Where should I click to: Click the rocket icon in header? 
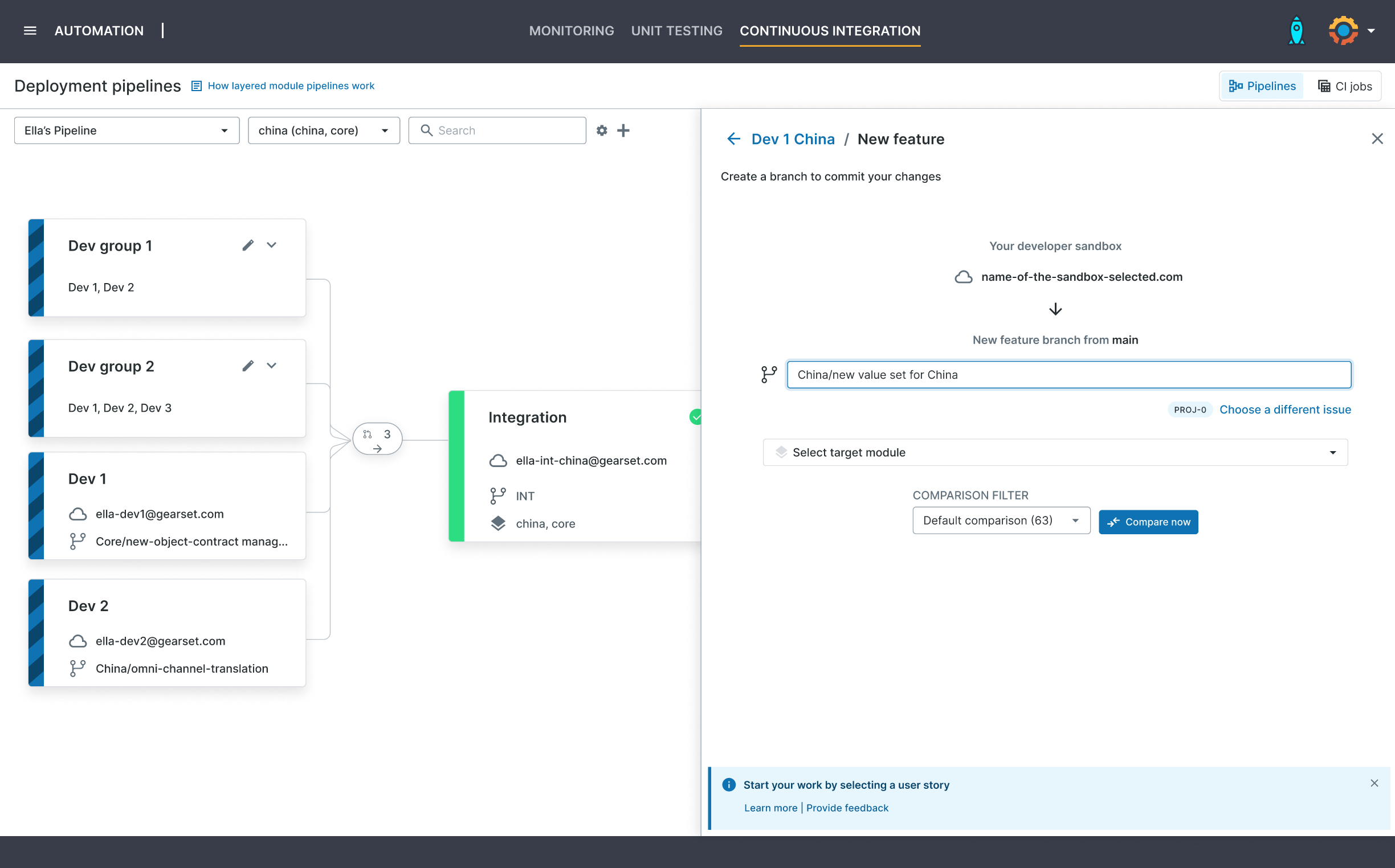tap(1296, 31)
